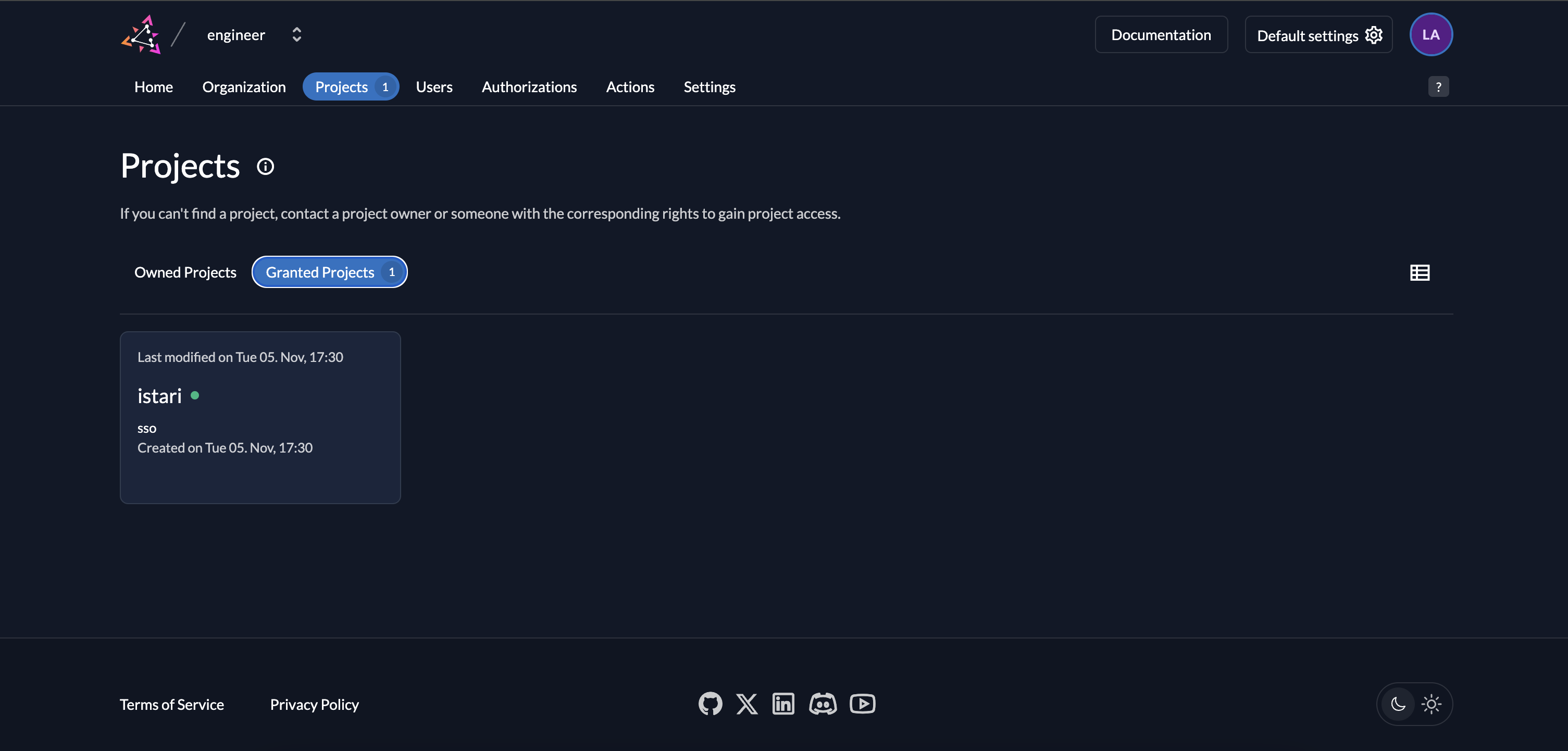
Task: Open the LinkedIn footer icon
Action: tap(783, 704)
